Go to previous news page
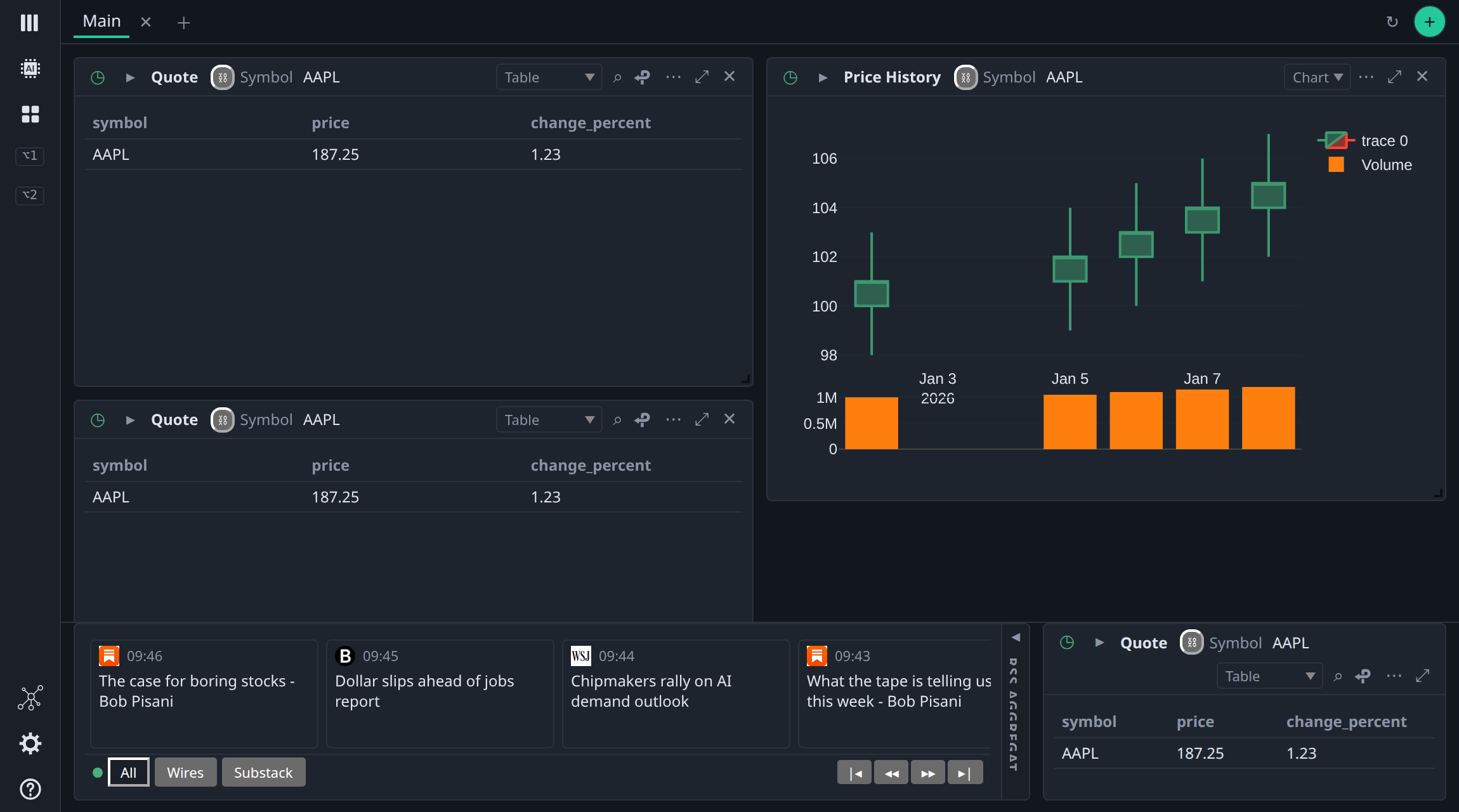Screen dimensions: 1459x812 [891, 773]
